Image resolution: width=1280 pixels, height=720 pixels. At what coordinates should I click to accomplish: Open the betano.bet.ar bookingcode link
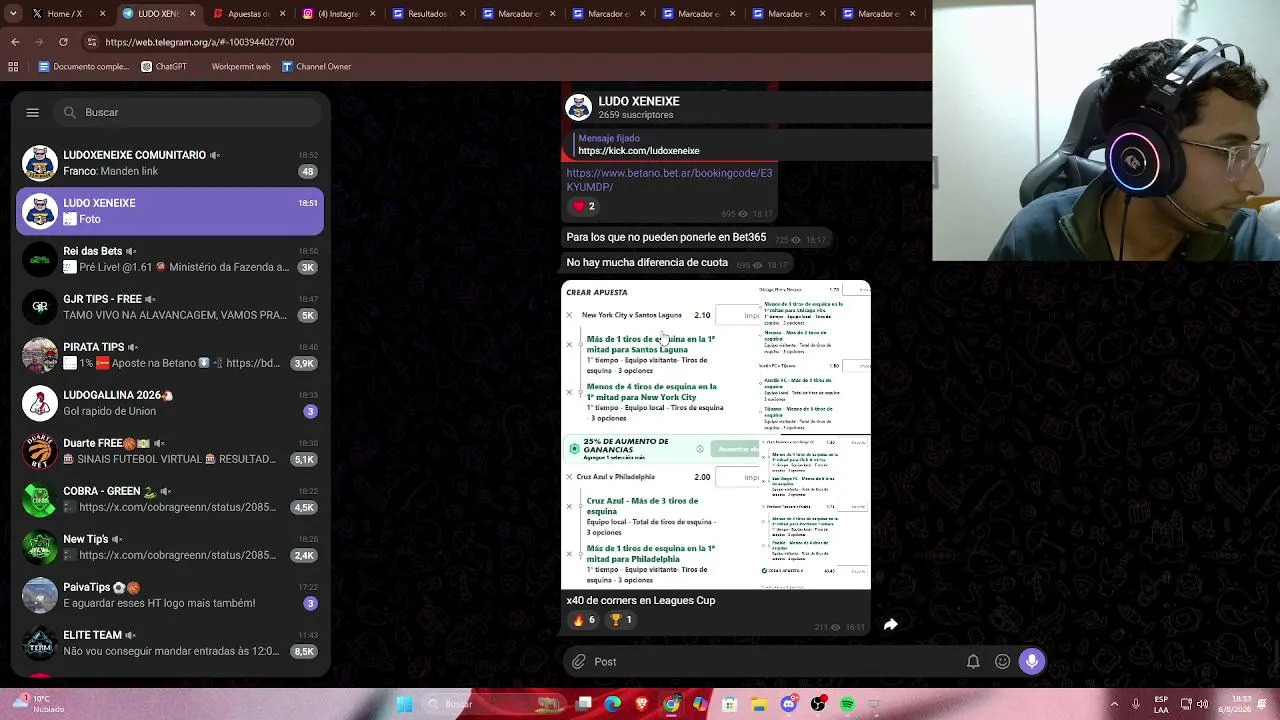[x=669, y=180]
